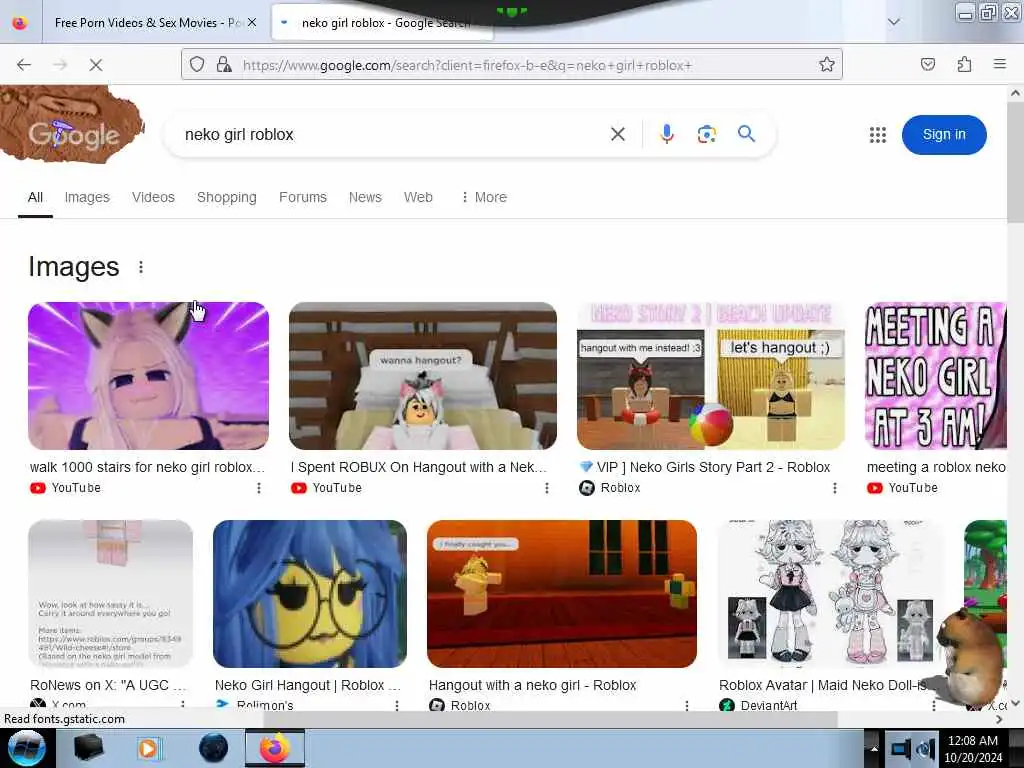View site security via the padlock icon
Screen dimensions: 1024x768
(x=224, y=64)
